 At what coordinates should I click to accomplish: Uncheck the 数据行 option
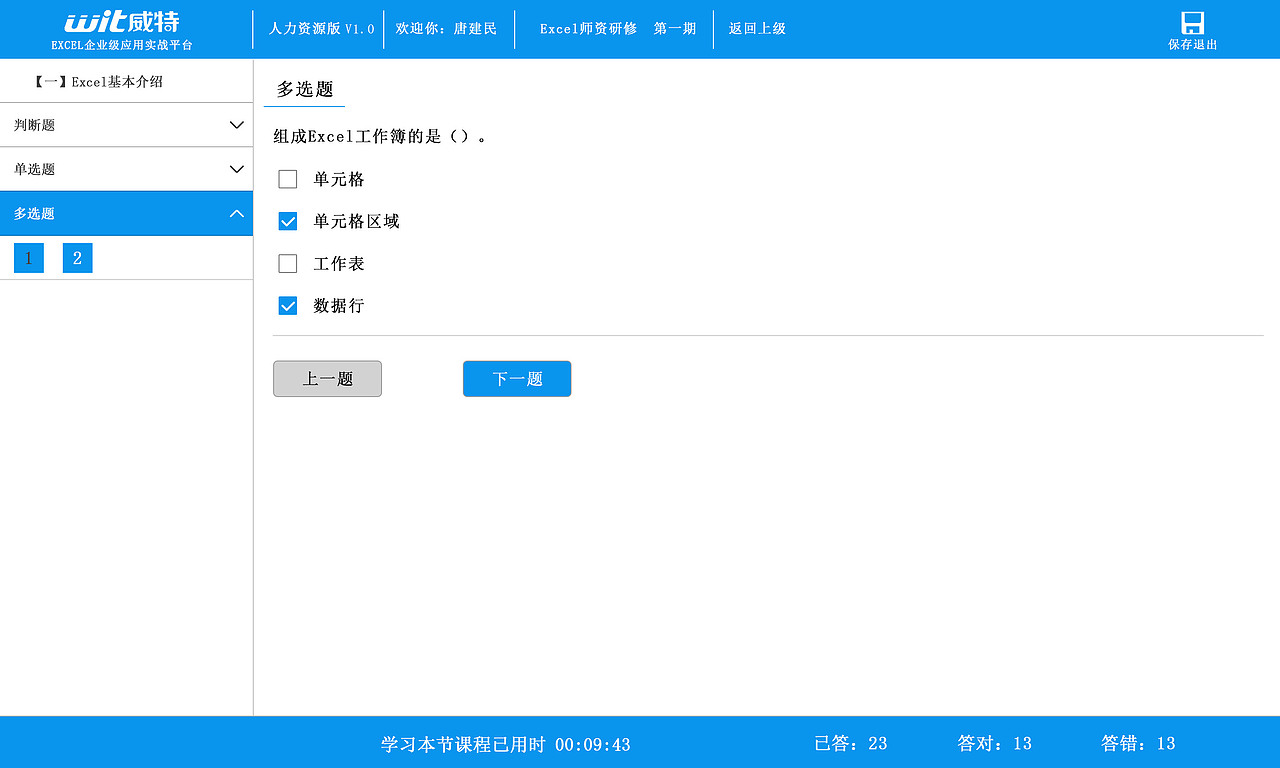288,305
